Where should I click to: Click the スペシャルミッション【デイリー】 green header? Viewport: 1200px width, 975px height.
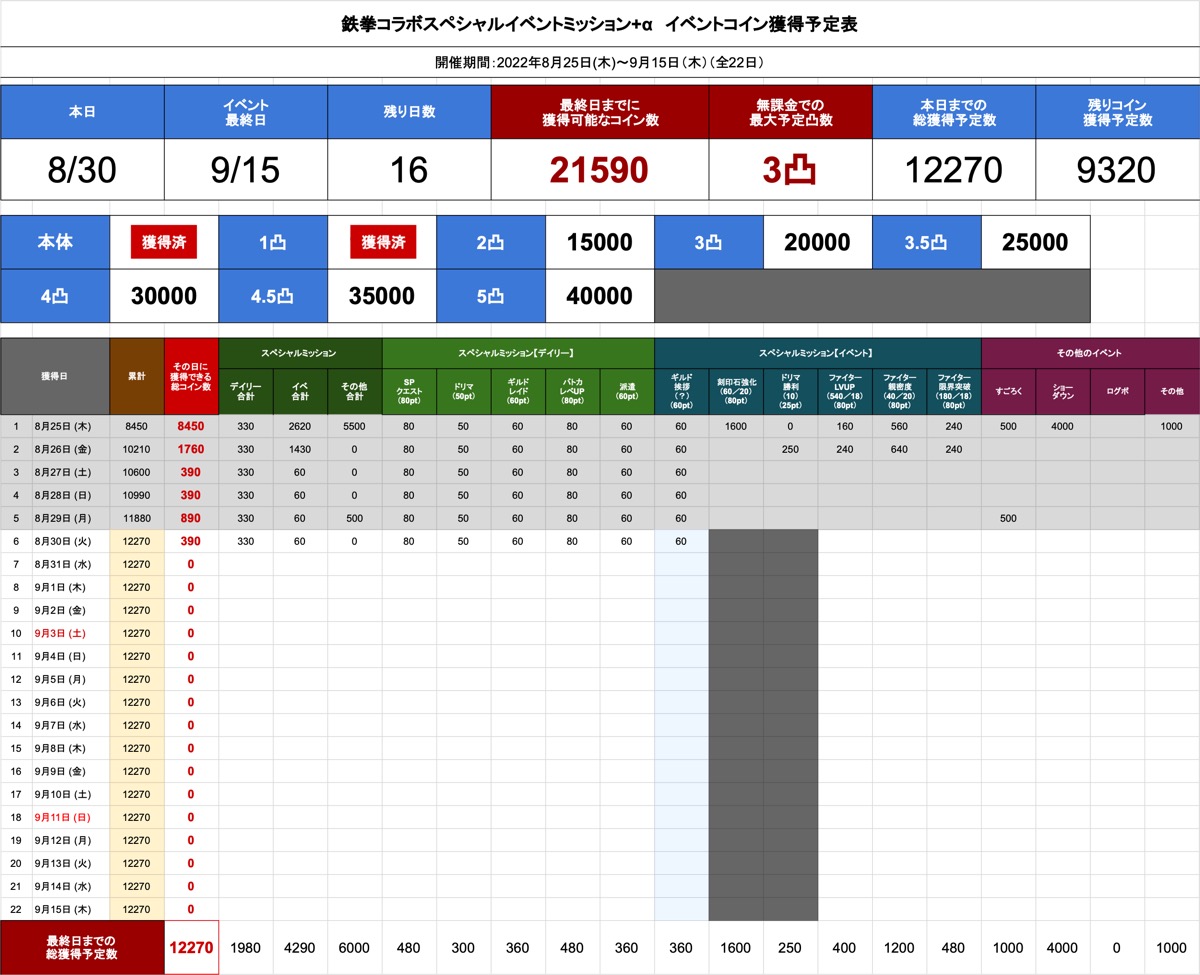(x=518, y=353)
